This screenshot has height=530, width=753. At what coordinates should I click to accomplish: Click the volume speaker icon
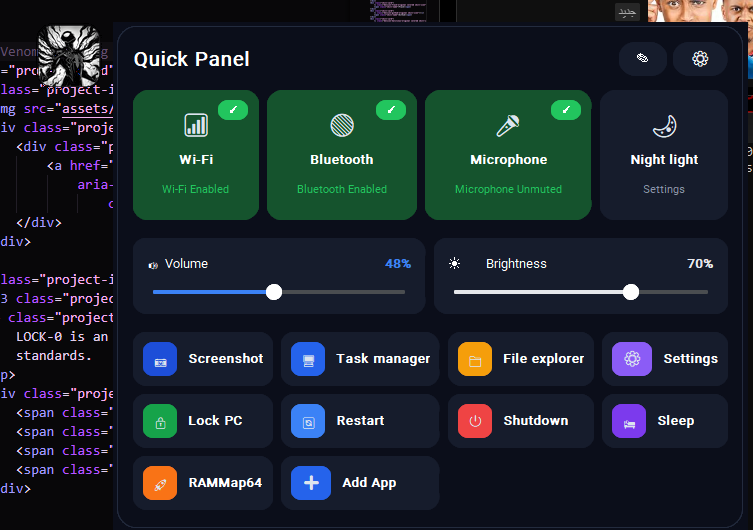(x=153, y=265)
